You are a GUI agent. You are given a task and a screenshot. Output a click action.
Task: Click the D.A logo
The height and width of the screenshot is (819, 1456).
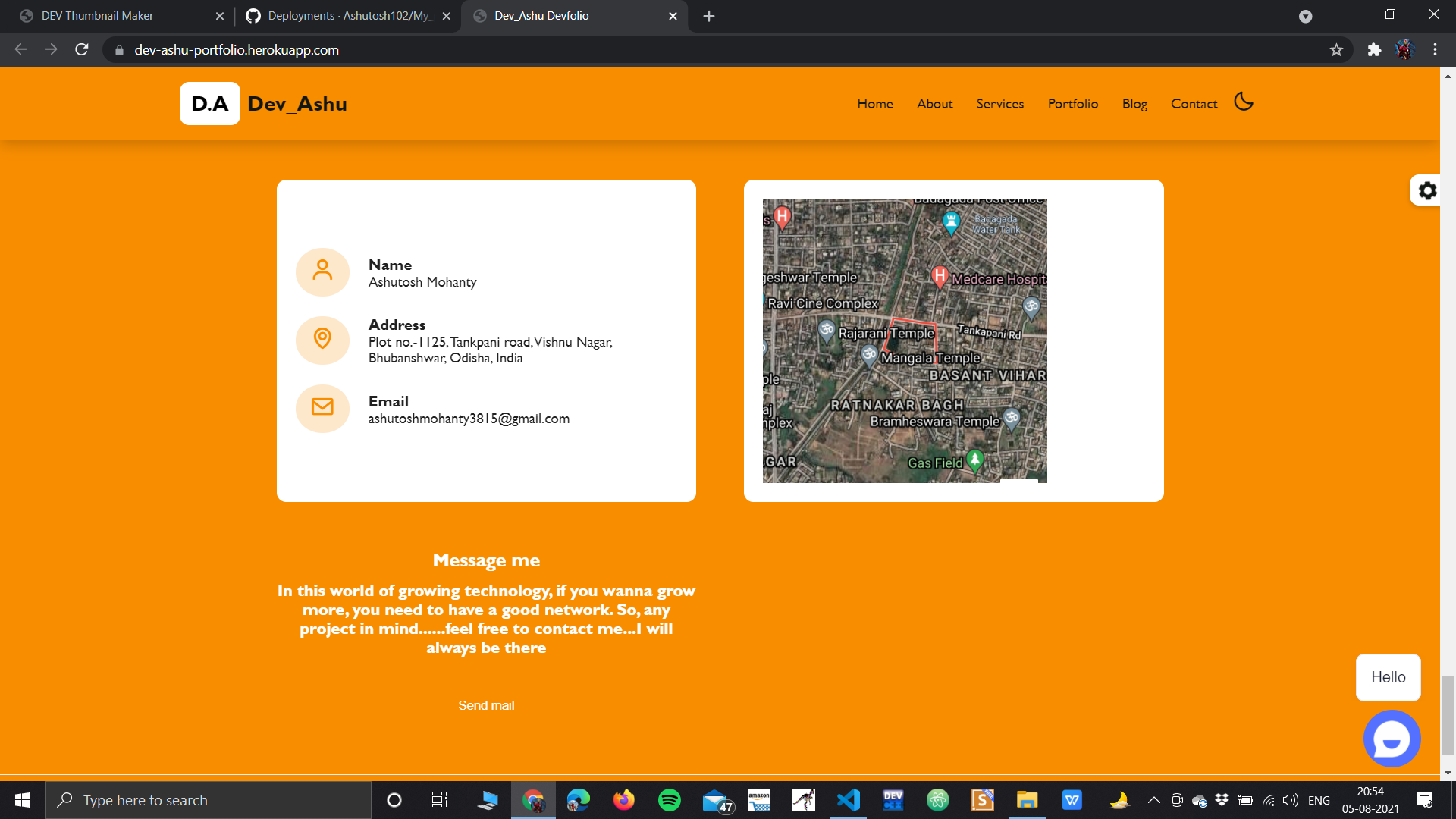click(x=209, y=103)
